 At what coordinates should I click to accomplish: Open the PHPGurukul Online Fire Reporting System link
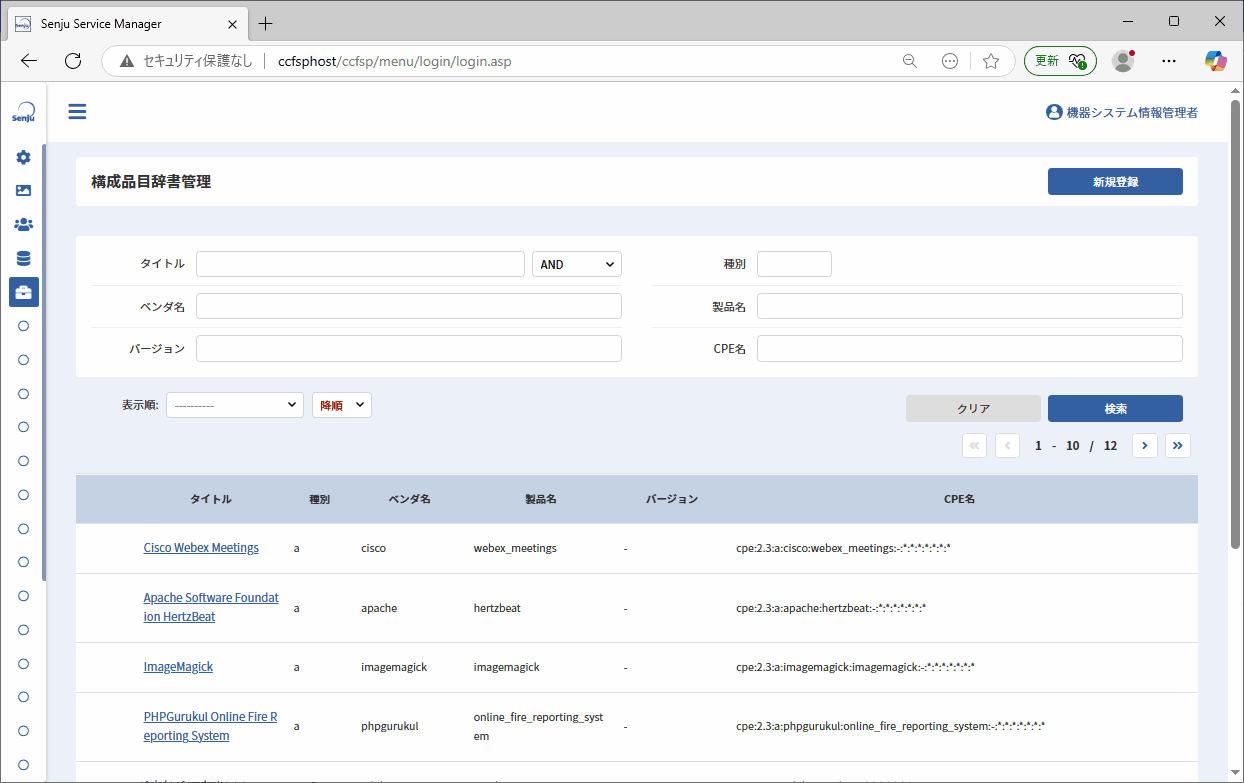click(x=210, y=726)
